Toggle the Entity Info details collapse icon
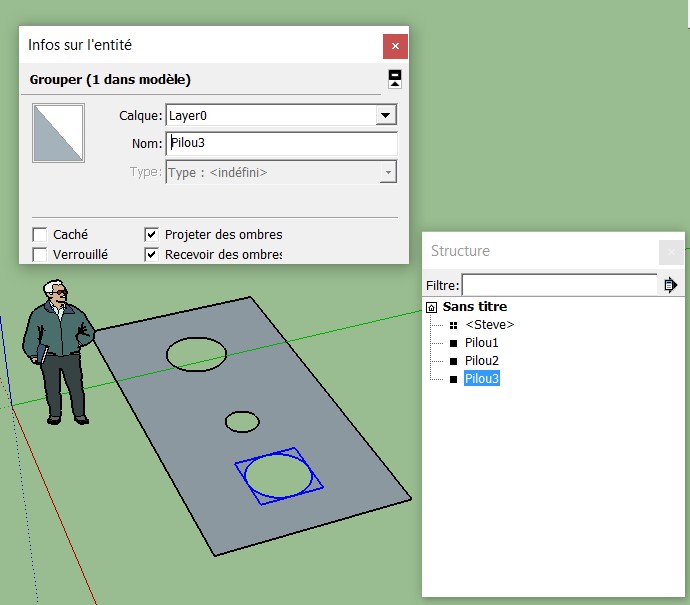Screen dimensions: 690x605 (394, 79)
